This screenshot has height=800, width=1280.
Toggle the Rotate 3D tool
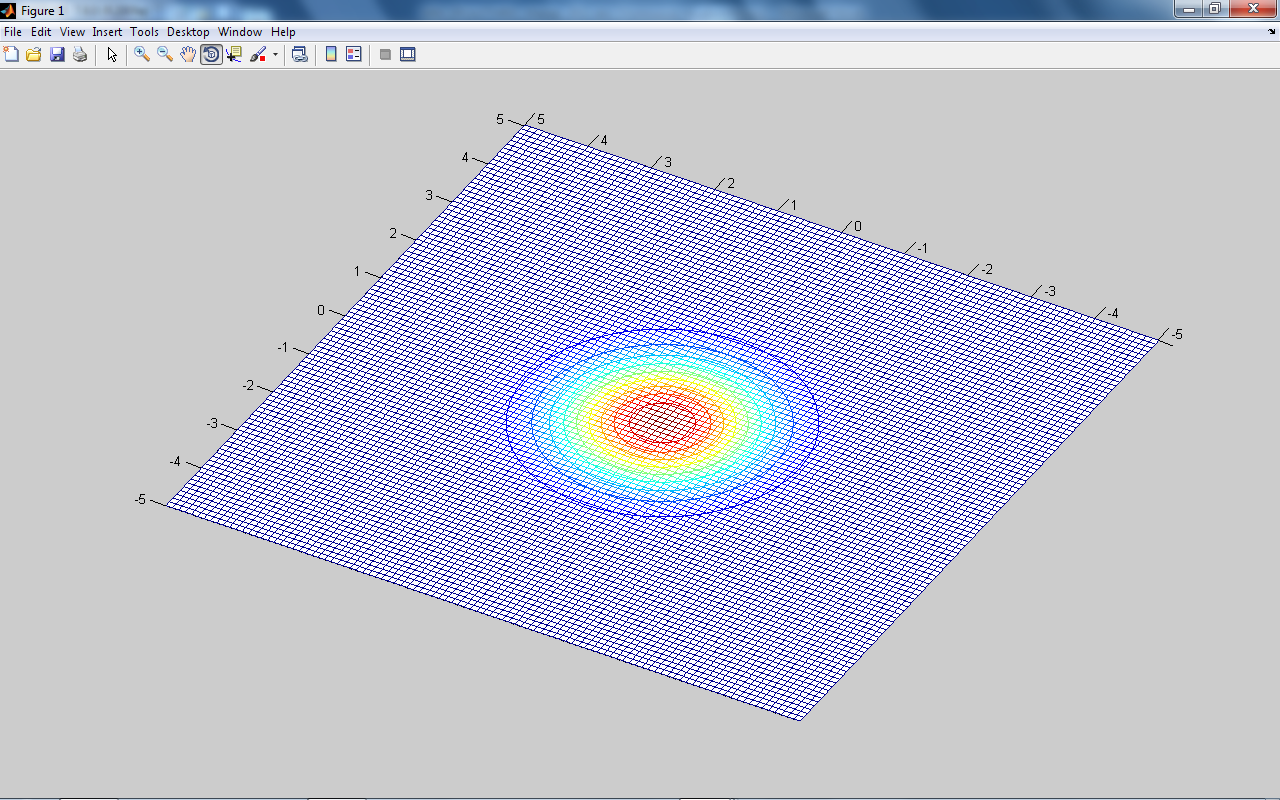point(211,54)
